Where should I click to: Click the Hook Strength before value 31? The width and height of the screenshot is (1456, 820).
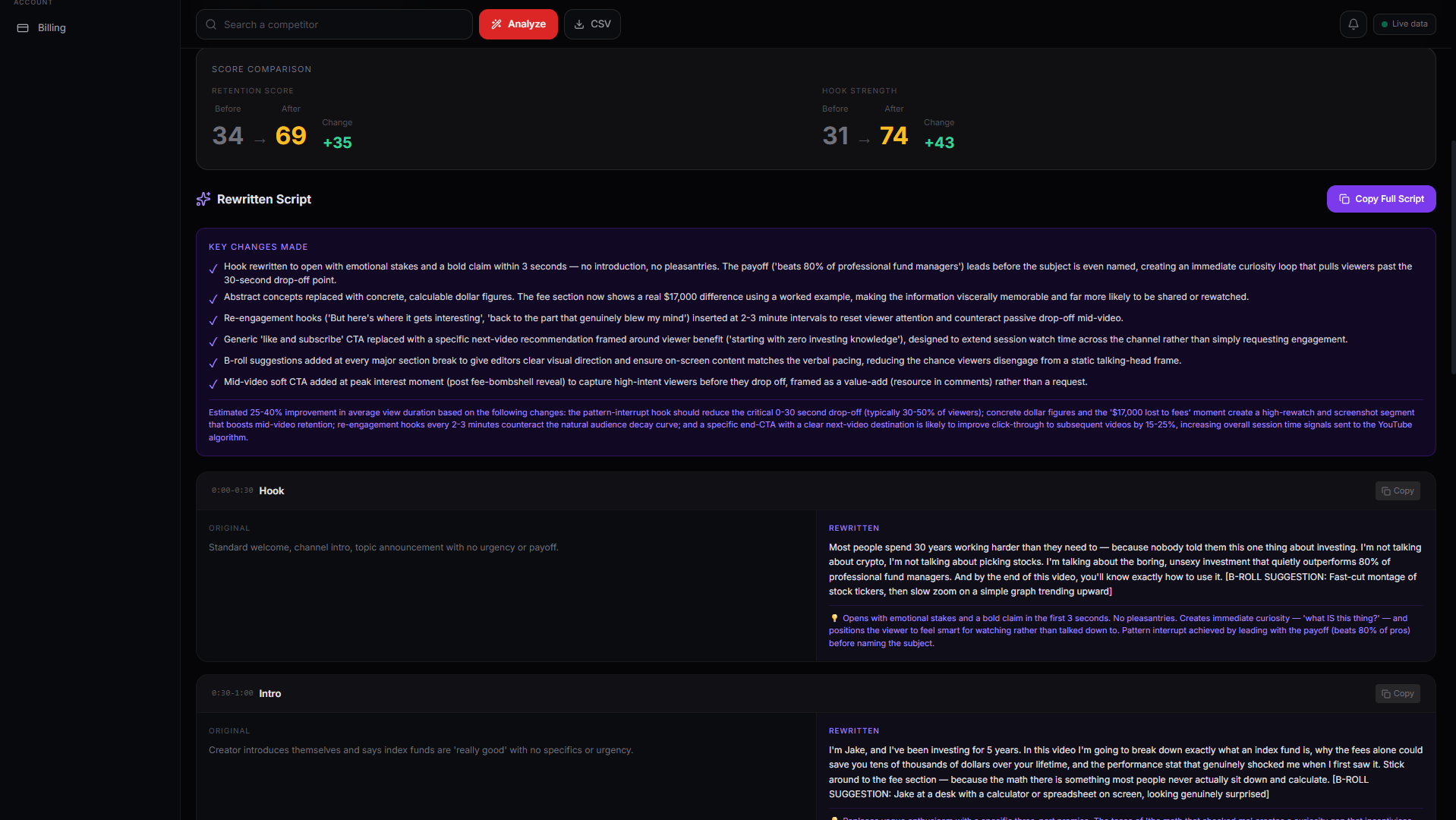(835, 136)
